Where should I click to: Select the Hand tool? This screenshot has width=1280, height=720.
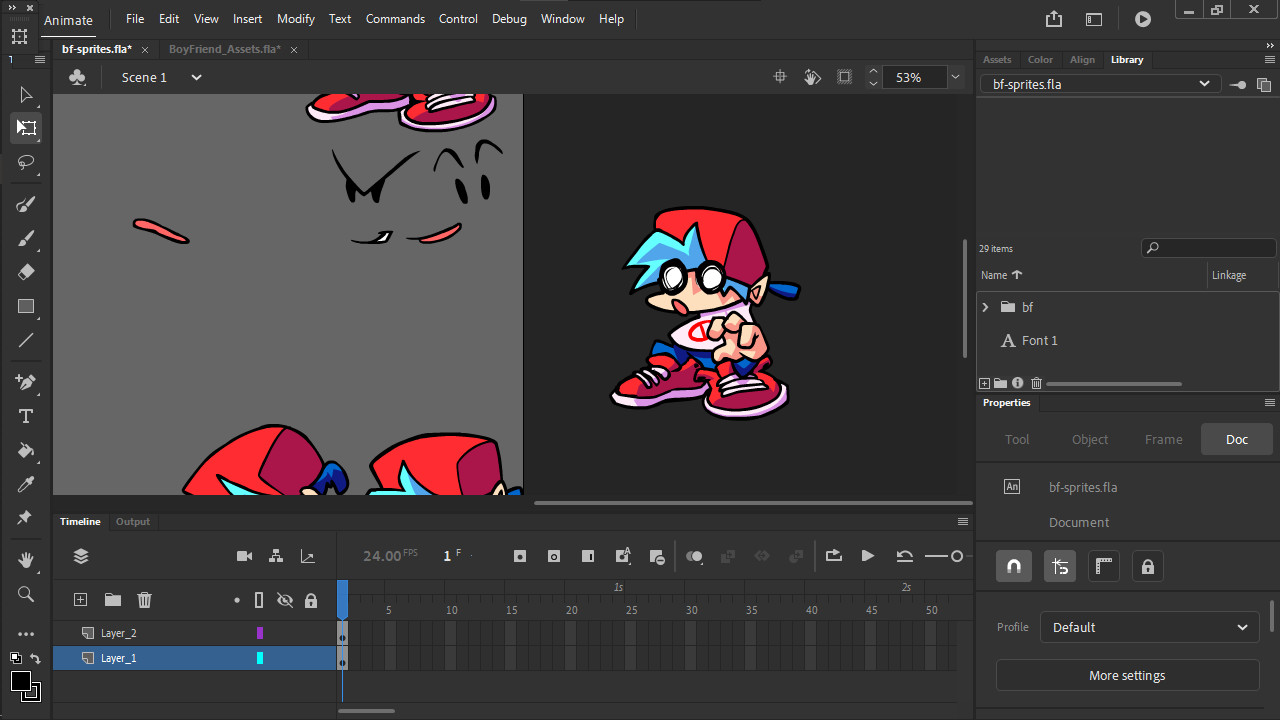pyautogui.click(x=26, y=560)
